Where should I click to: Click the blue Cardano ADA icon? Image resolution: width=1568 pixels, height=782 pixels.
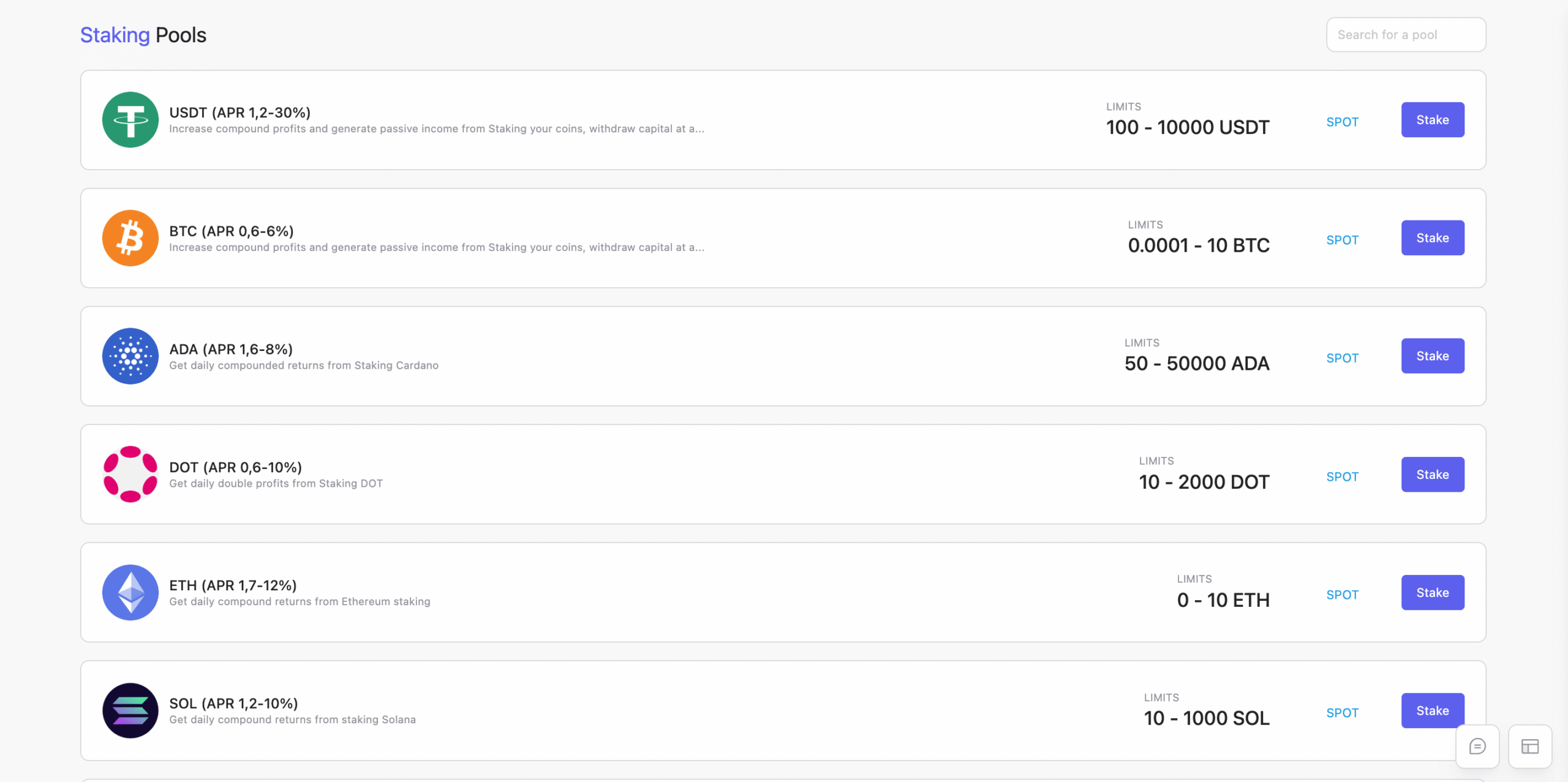click(x=130, y=356)
